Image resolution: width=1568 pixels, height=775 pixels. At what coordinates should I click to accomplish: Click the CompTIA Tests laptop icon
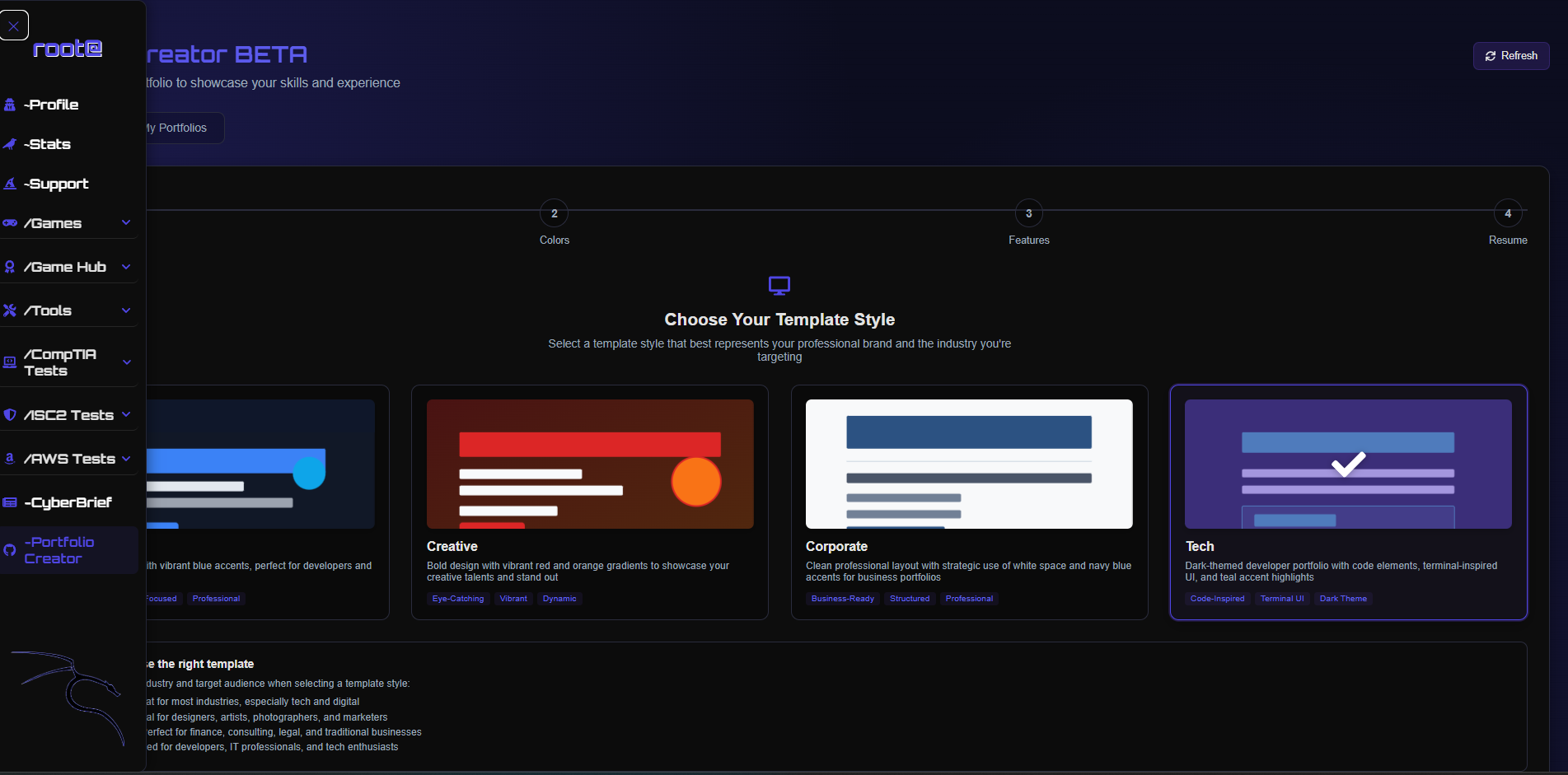tap(10, 362)
